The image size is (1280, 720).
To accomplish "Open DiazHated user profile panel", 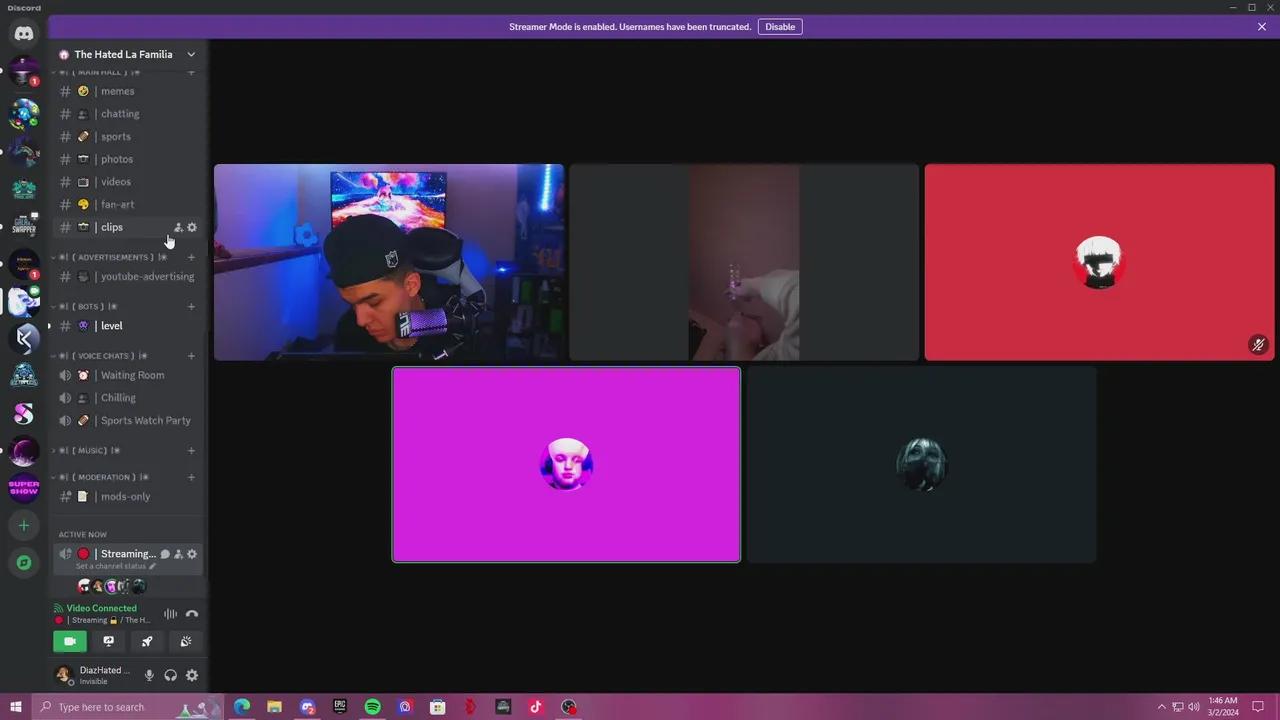I will tap(96, 675).
